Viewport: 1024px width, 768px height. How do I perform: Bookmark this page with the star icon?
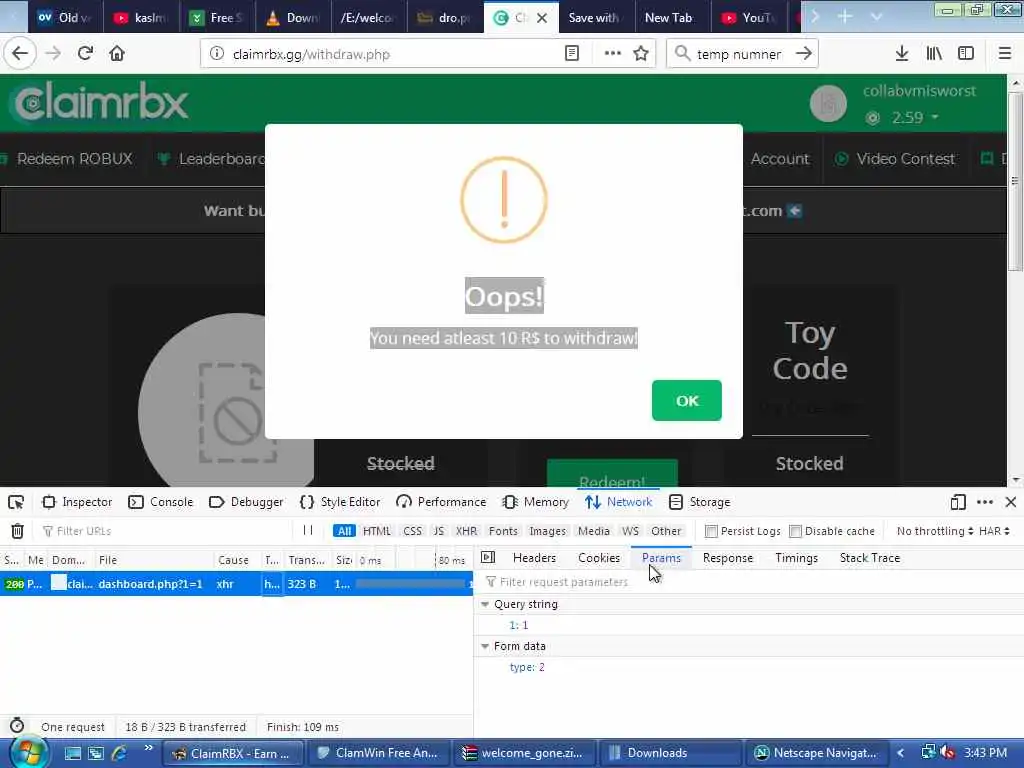641,54
